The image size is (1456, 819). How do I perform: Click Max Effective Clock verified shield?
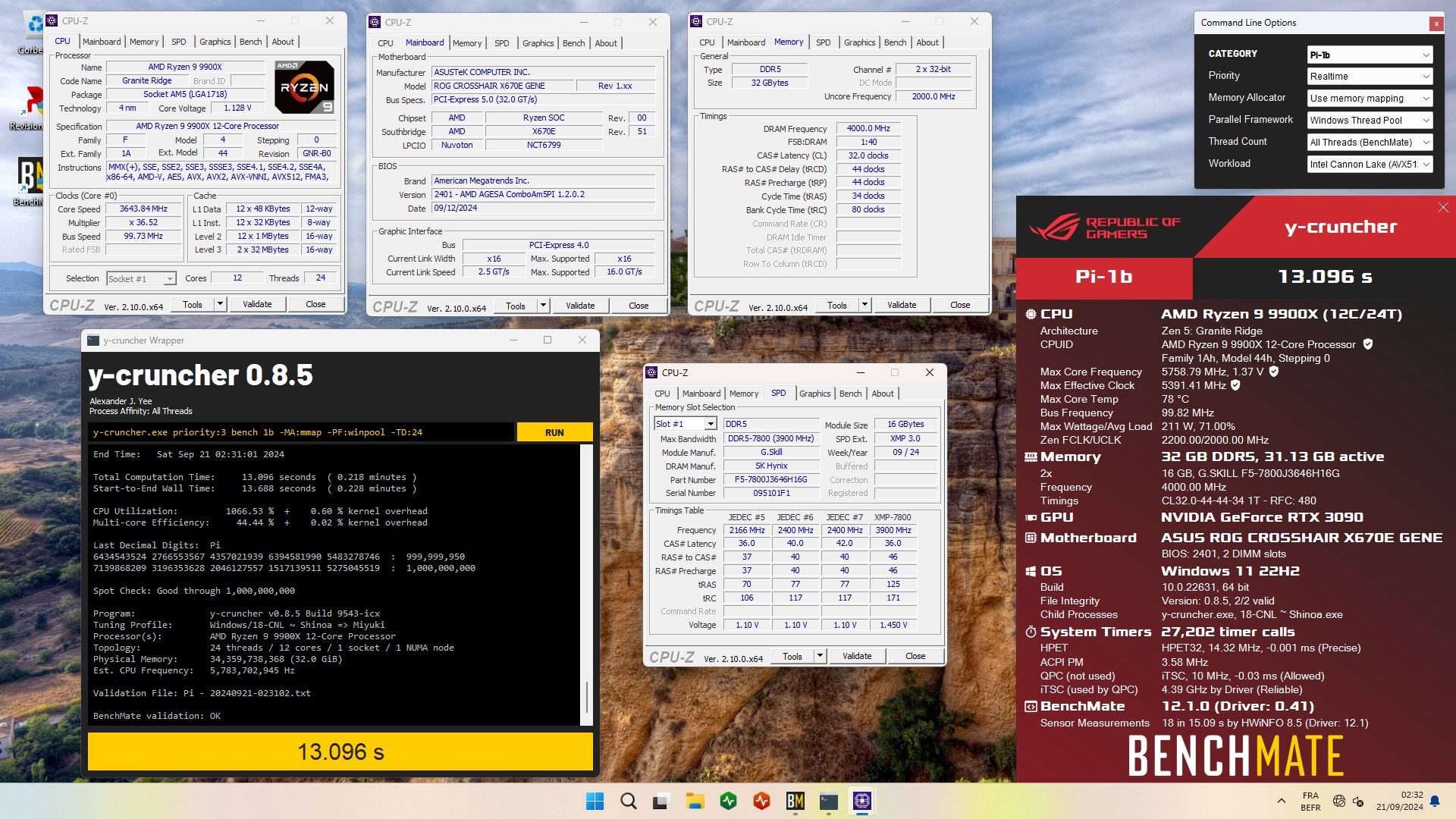point(1235,385)
